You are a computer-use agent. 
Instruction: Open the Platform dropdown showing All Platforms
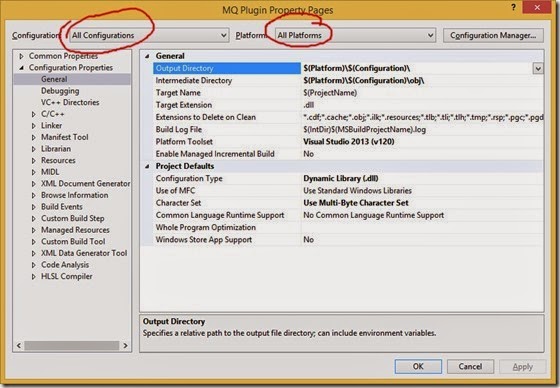pos(355,35)
